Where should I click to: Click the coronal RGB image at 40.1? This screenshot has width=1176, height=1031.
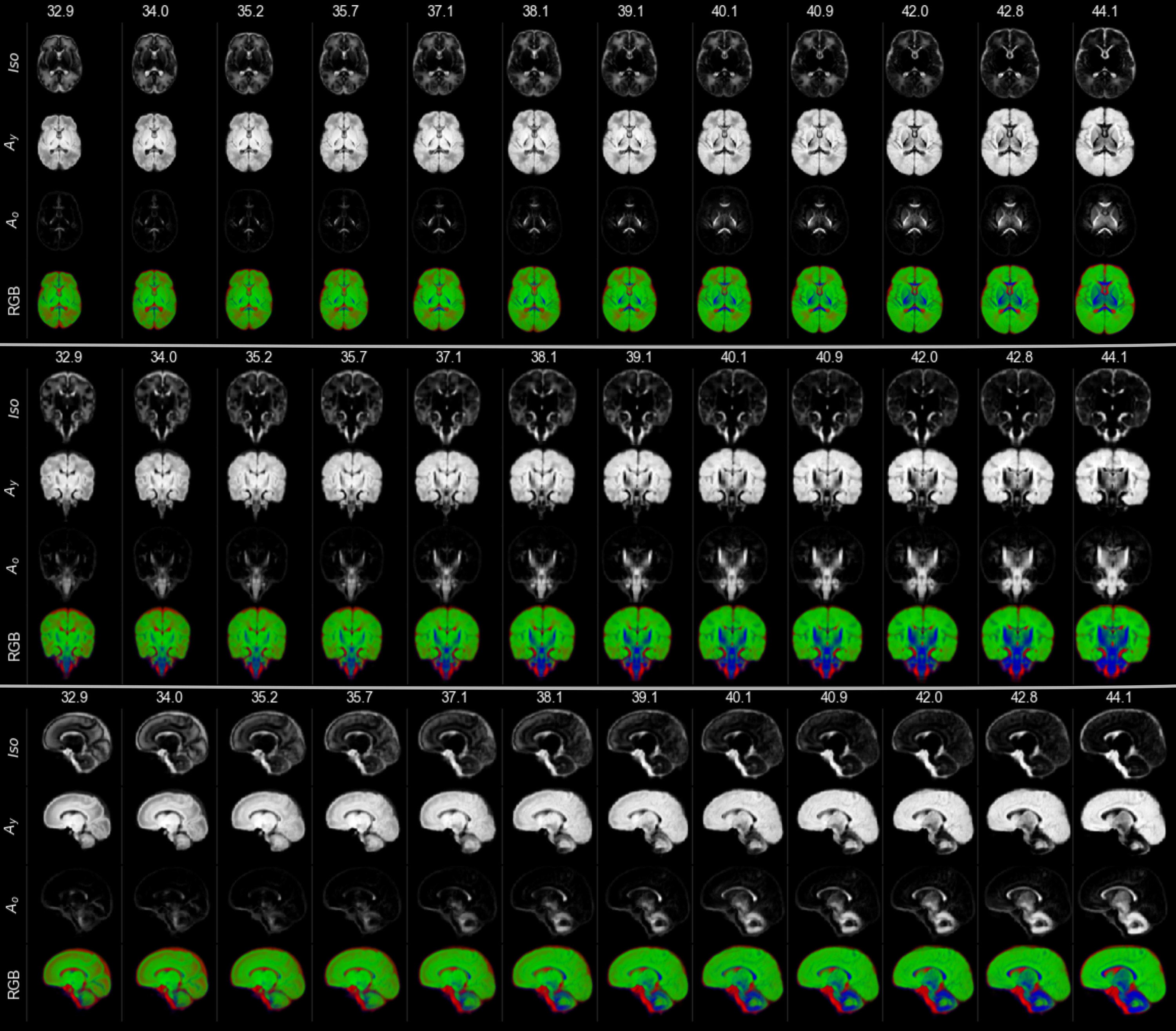click(x=733, y=640)
